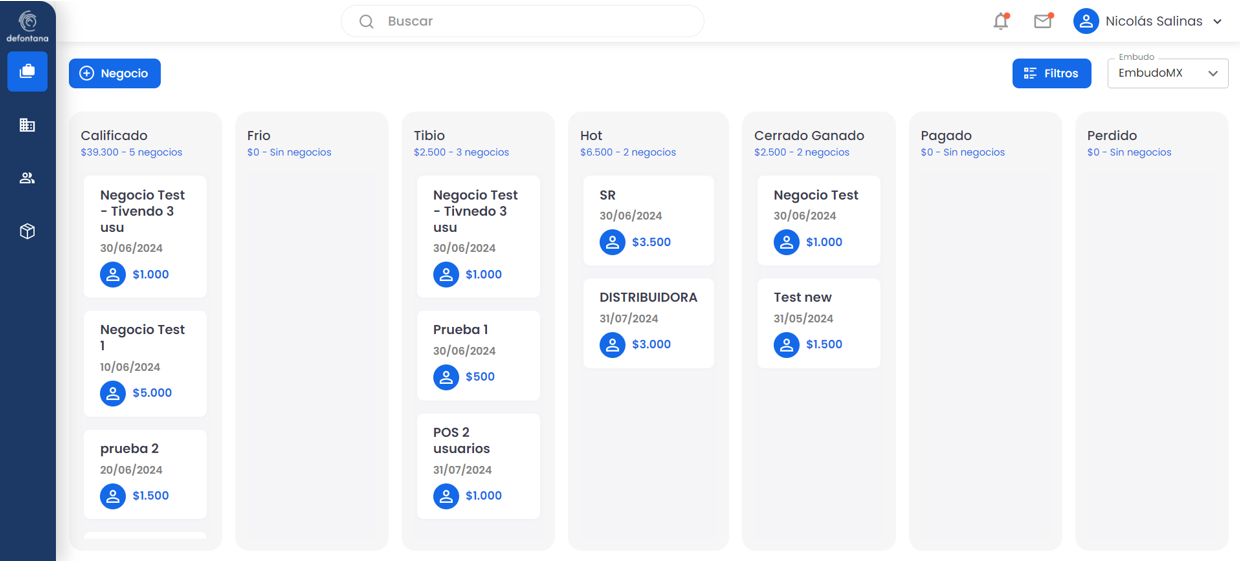Click the add Negocio button
Viewport: 1240px width, 561px height.
[x=115, y=73]
